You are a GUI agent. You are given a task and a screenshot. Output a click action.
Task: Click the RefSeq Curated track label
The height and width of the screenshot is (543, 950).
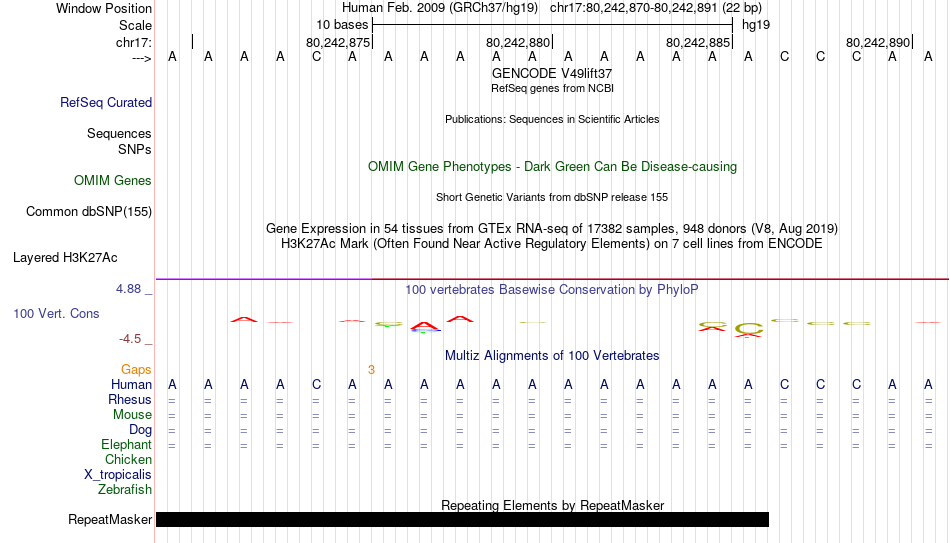pyautogui.click(x=105, y=102)
